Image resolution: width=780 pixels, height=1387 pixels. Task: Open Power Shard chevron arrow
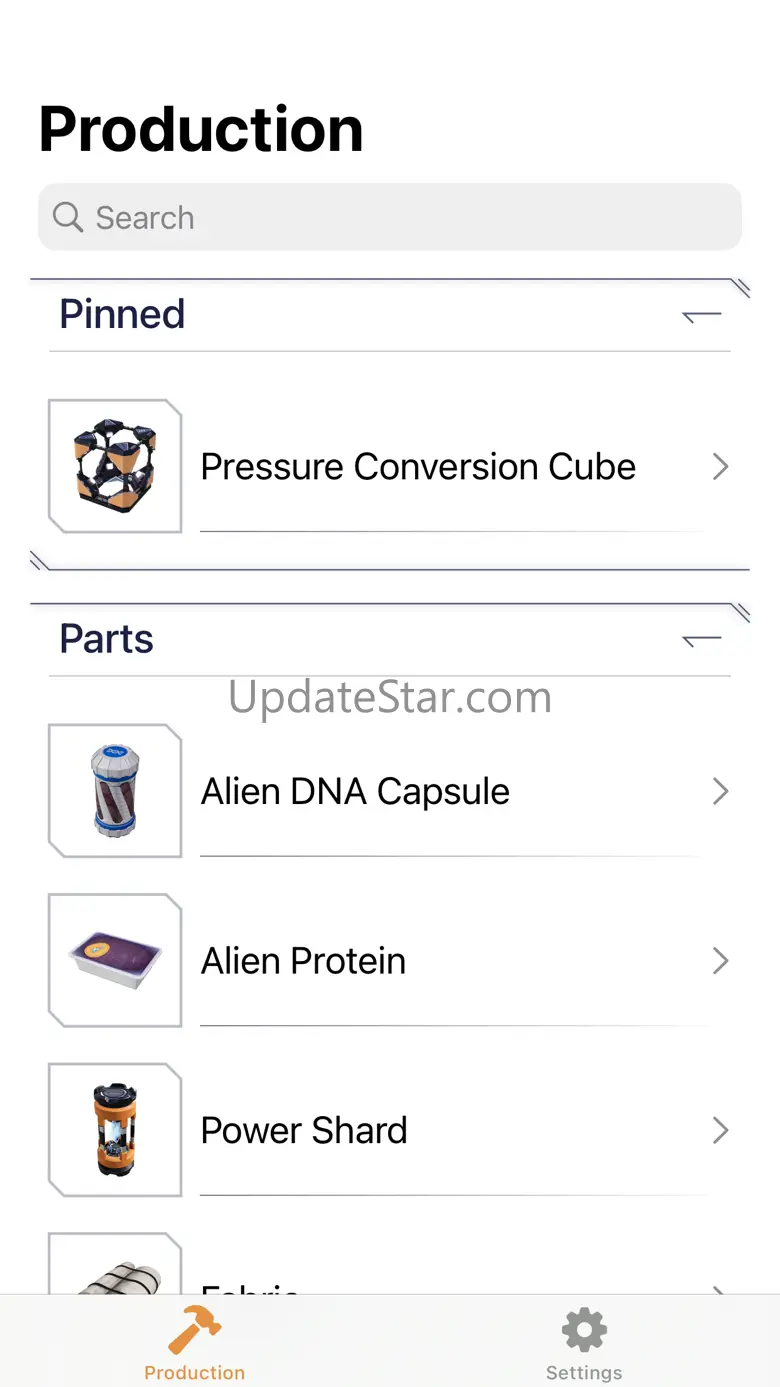[720, 1130]
